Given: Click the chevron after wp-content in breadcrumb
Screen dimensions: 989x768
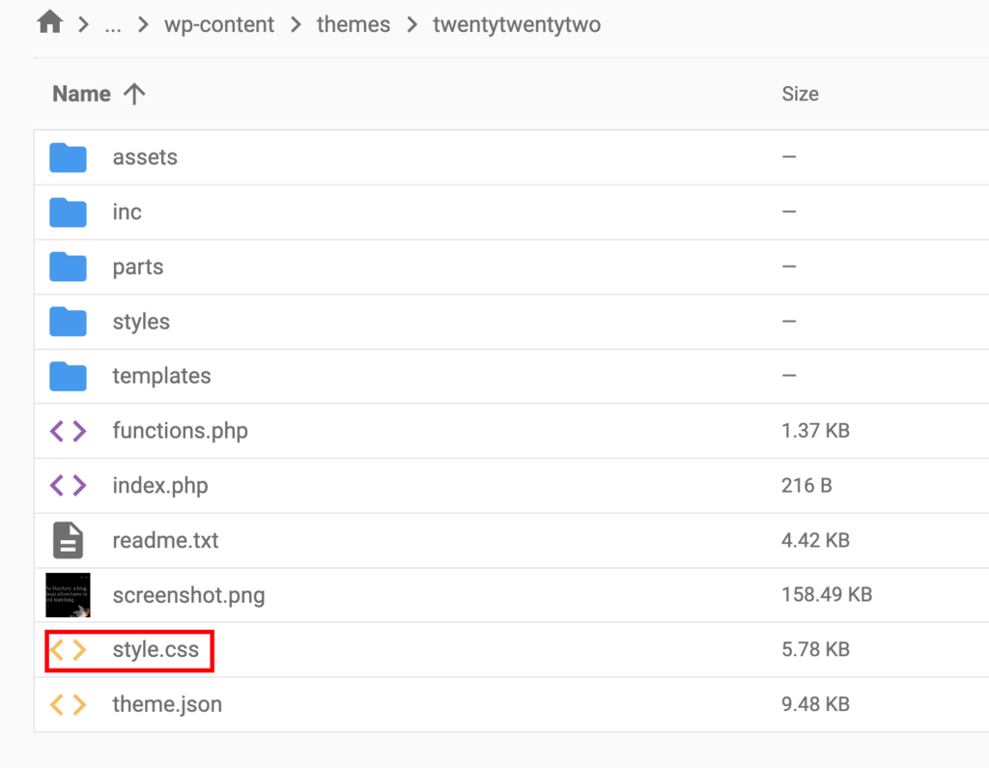Looking at the screenshot, I should pyautogui.click(x=295, y=24).
